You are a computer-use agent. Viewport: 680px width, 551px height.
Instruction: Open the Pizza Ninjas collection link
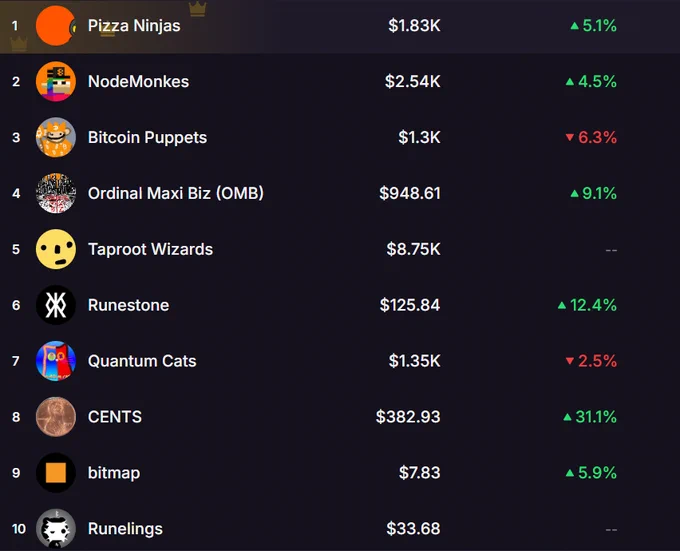pos(134,26)
